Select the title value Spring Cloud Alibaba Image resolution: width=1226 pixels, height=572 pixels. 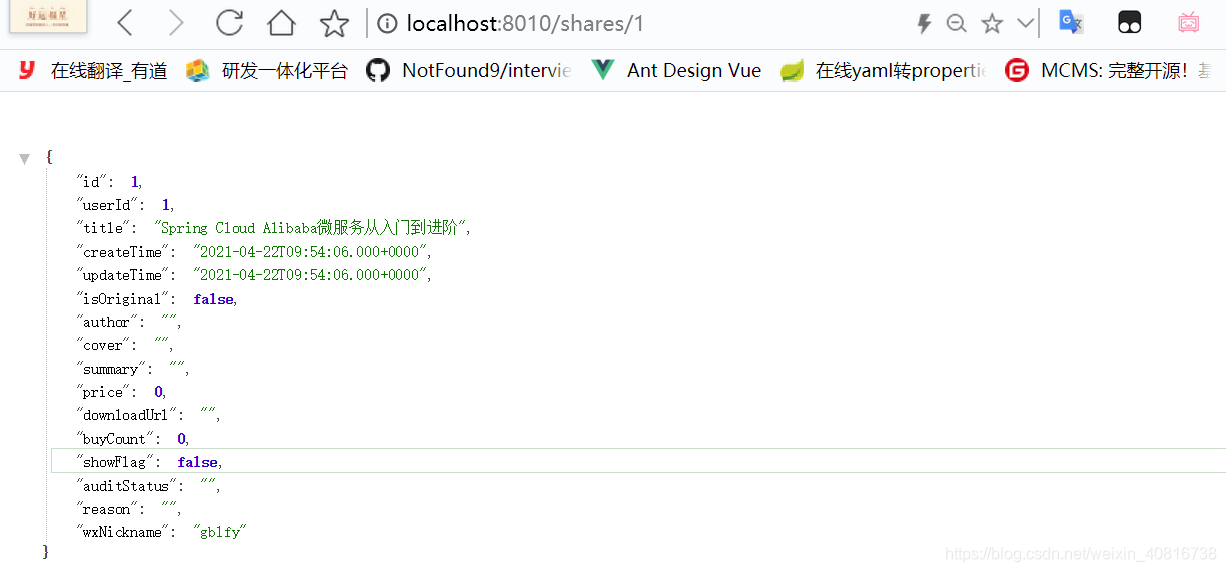pyautogui.click(x=309, y=228)
